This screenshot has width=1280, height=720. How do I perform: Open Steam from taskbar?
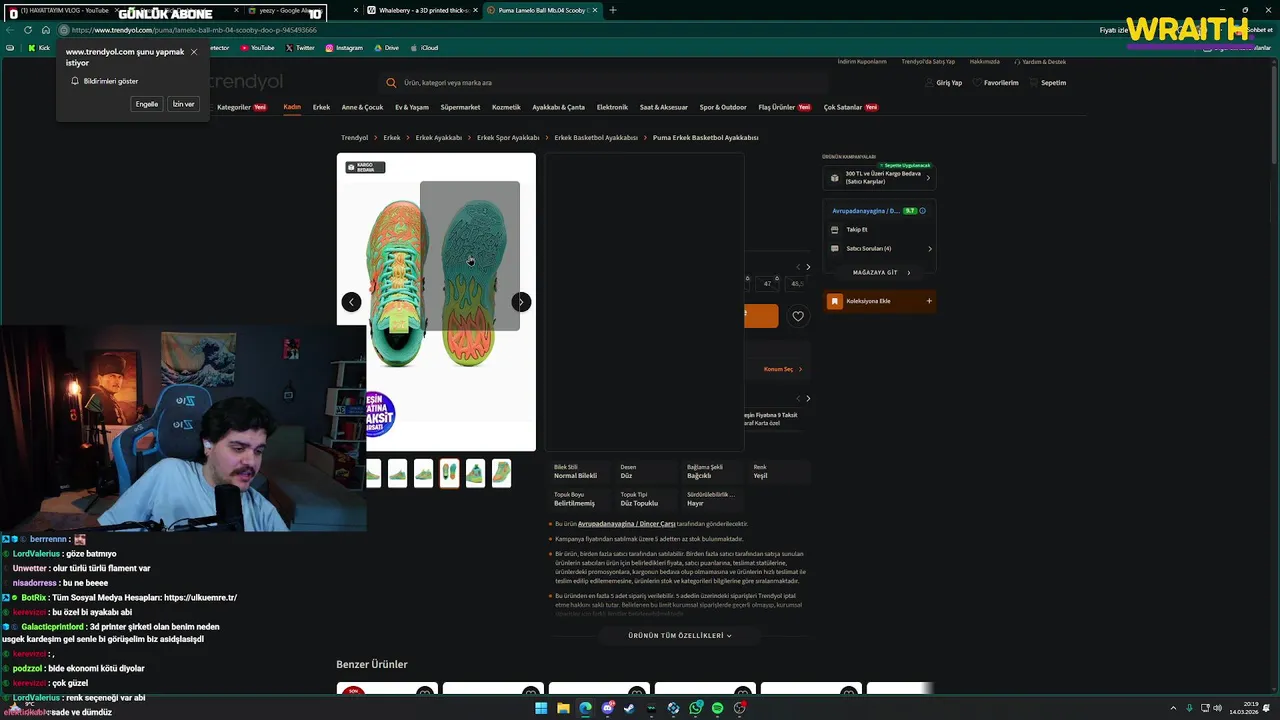coord(629,708)
